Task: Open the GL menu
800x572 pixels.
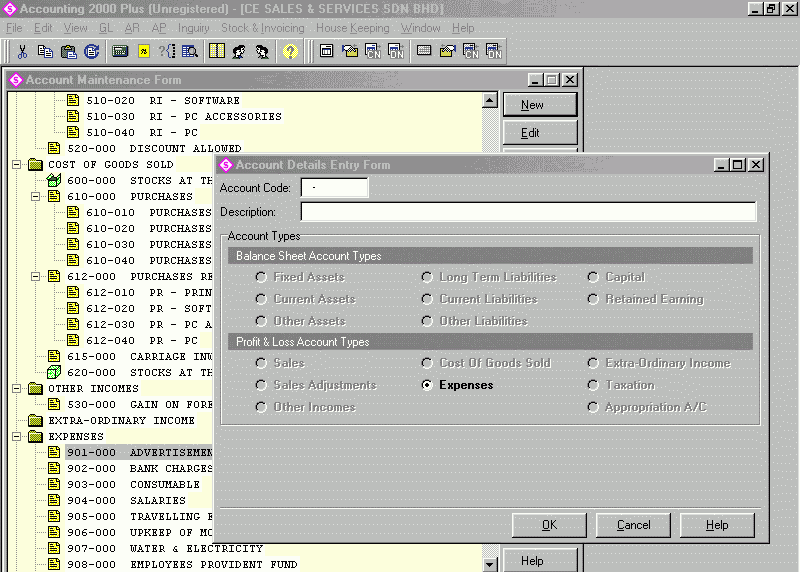Action: pos(106,28)
